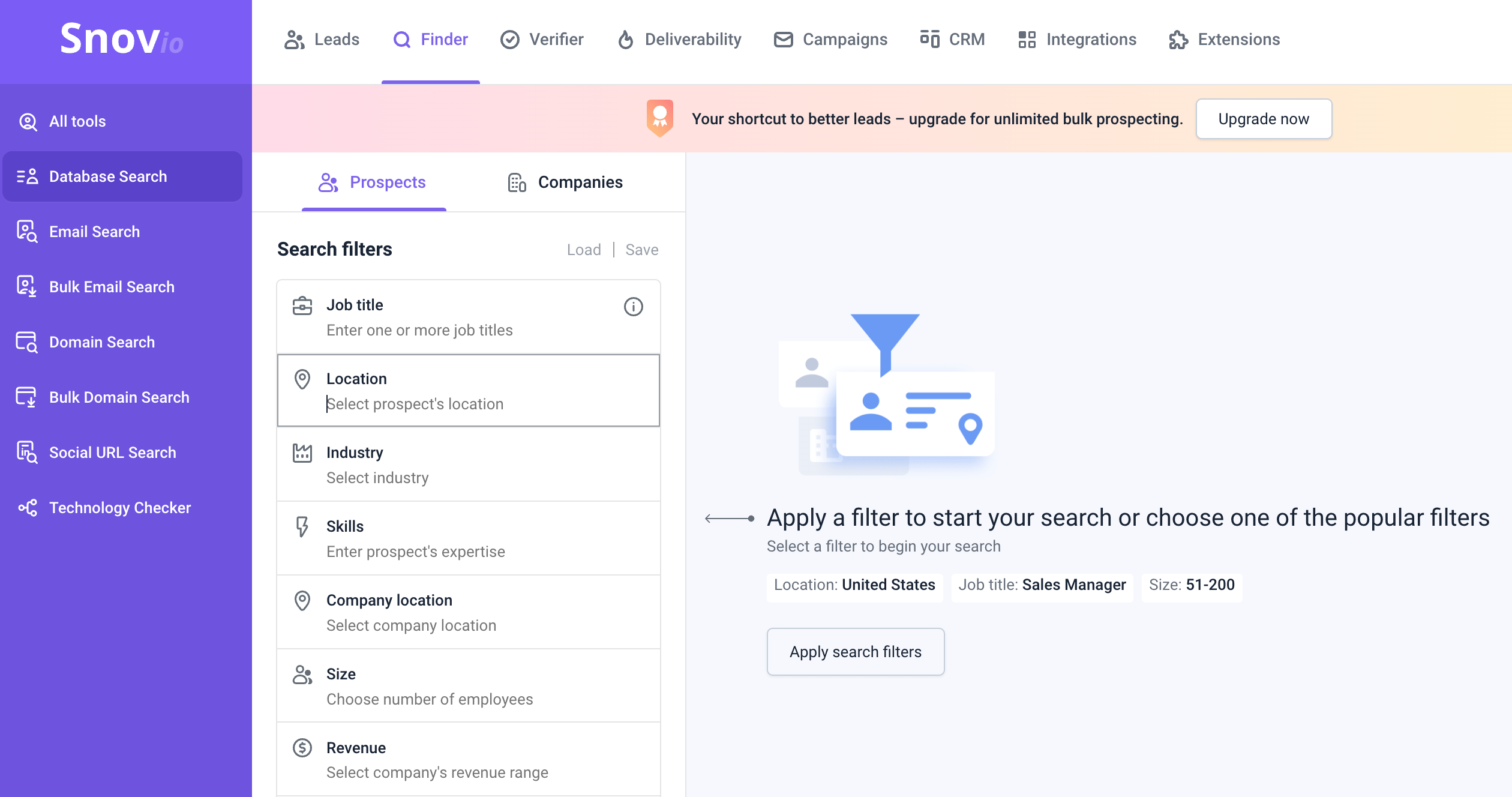Open the CRM section in the top bar
Screen dimensions: 1512x797
[x=953, y=39]
